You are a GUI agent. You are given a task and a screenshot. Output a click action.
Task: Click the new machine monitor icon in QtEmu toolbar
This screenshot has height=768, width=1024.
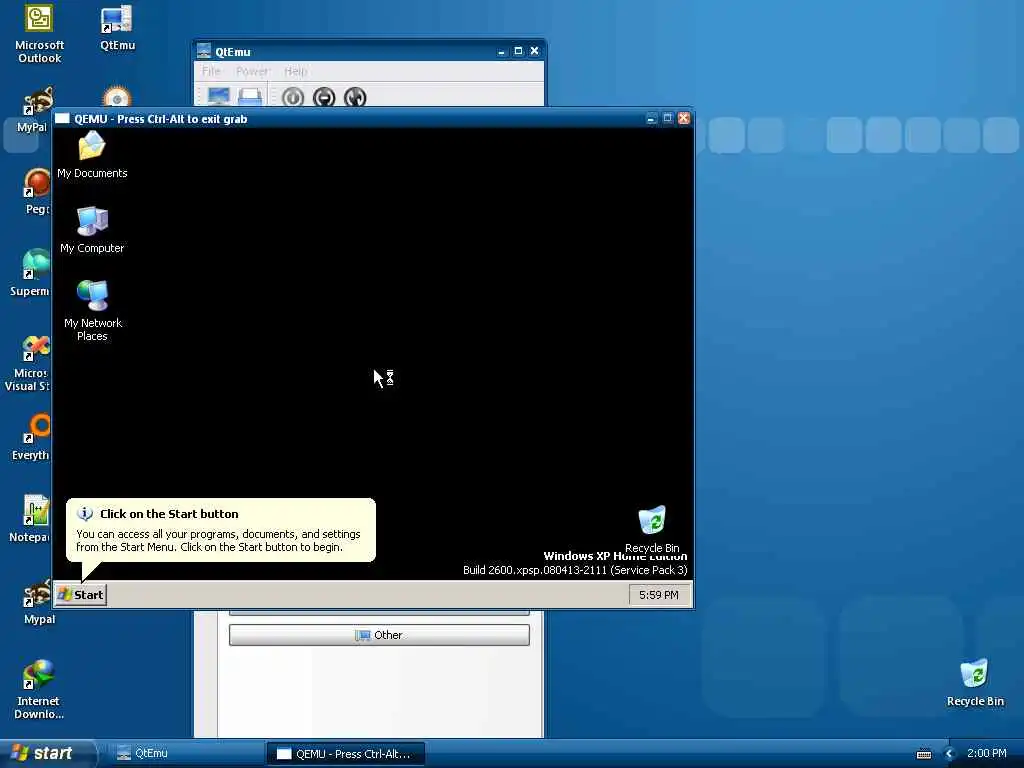[218, 97]
